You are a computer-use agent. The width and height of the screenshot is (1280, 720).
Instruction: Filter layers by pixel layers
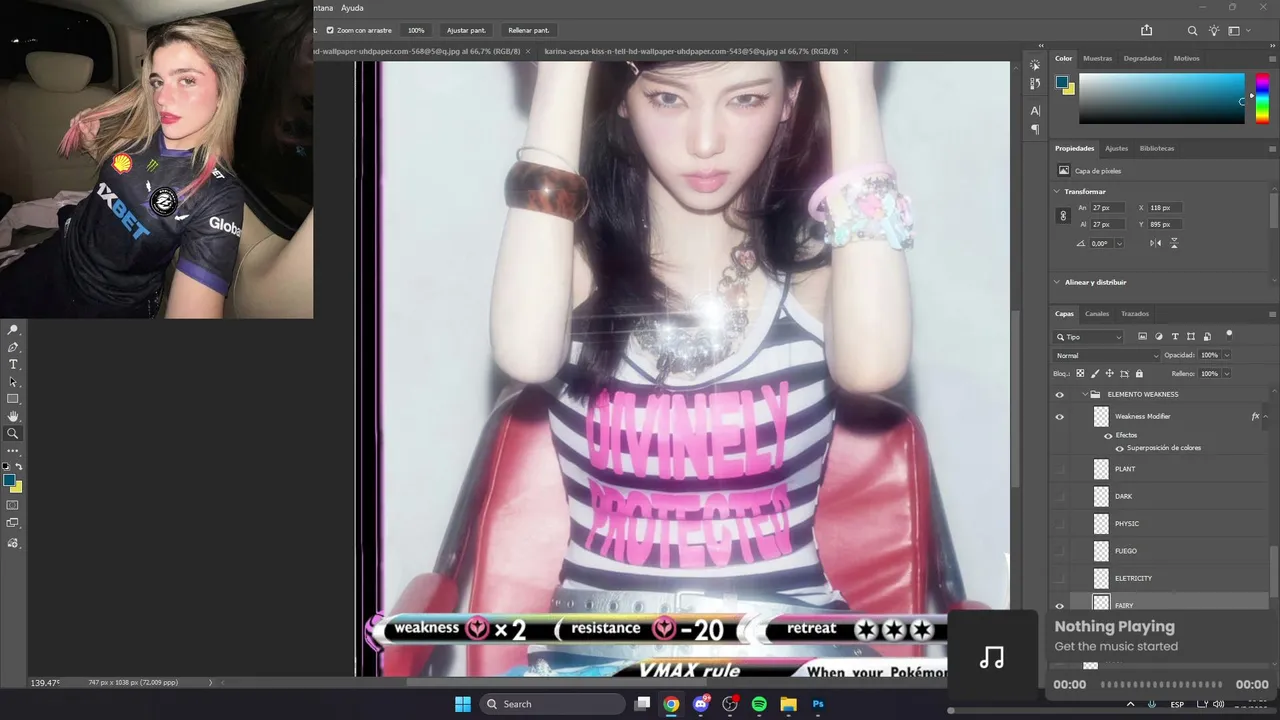1143,337
